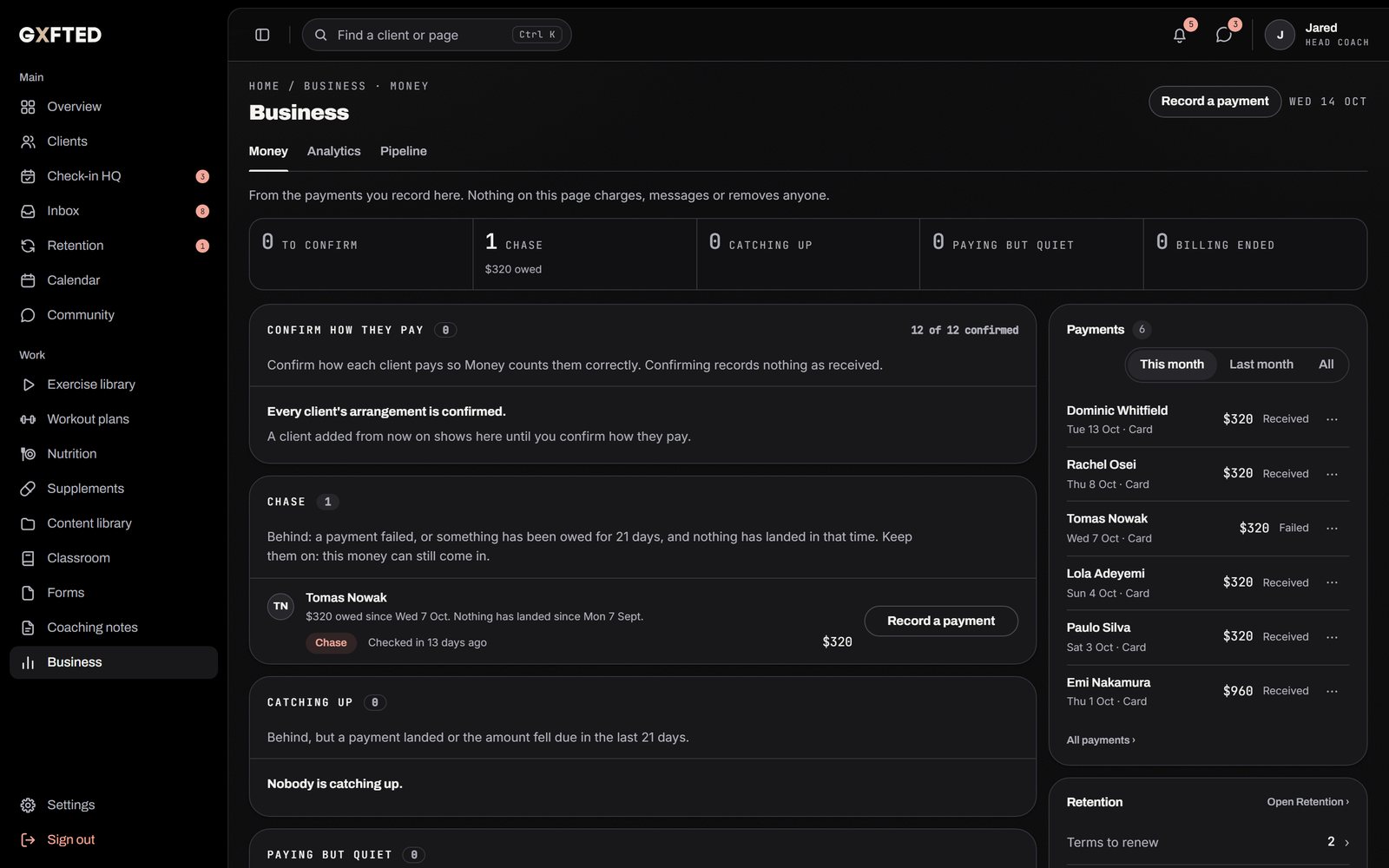The image size is (1389, 868).
Task: Click the Workout plans dumbbell icon
Action: click(28, 419)
